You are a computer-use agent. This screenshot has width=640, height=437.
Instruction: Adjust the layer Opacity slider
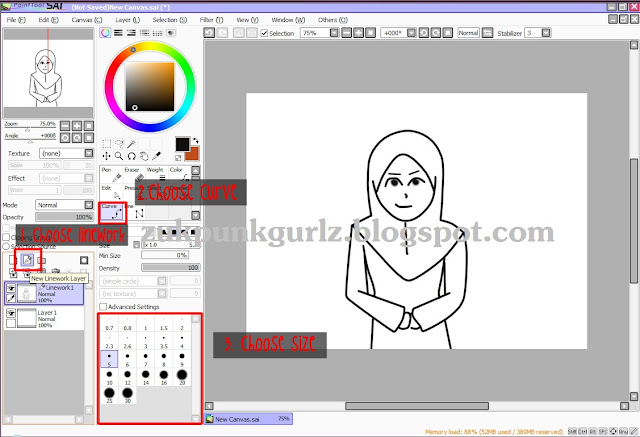(x=64, y=217)
